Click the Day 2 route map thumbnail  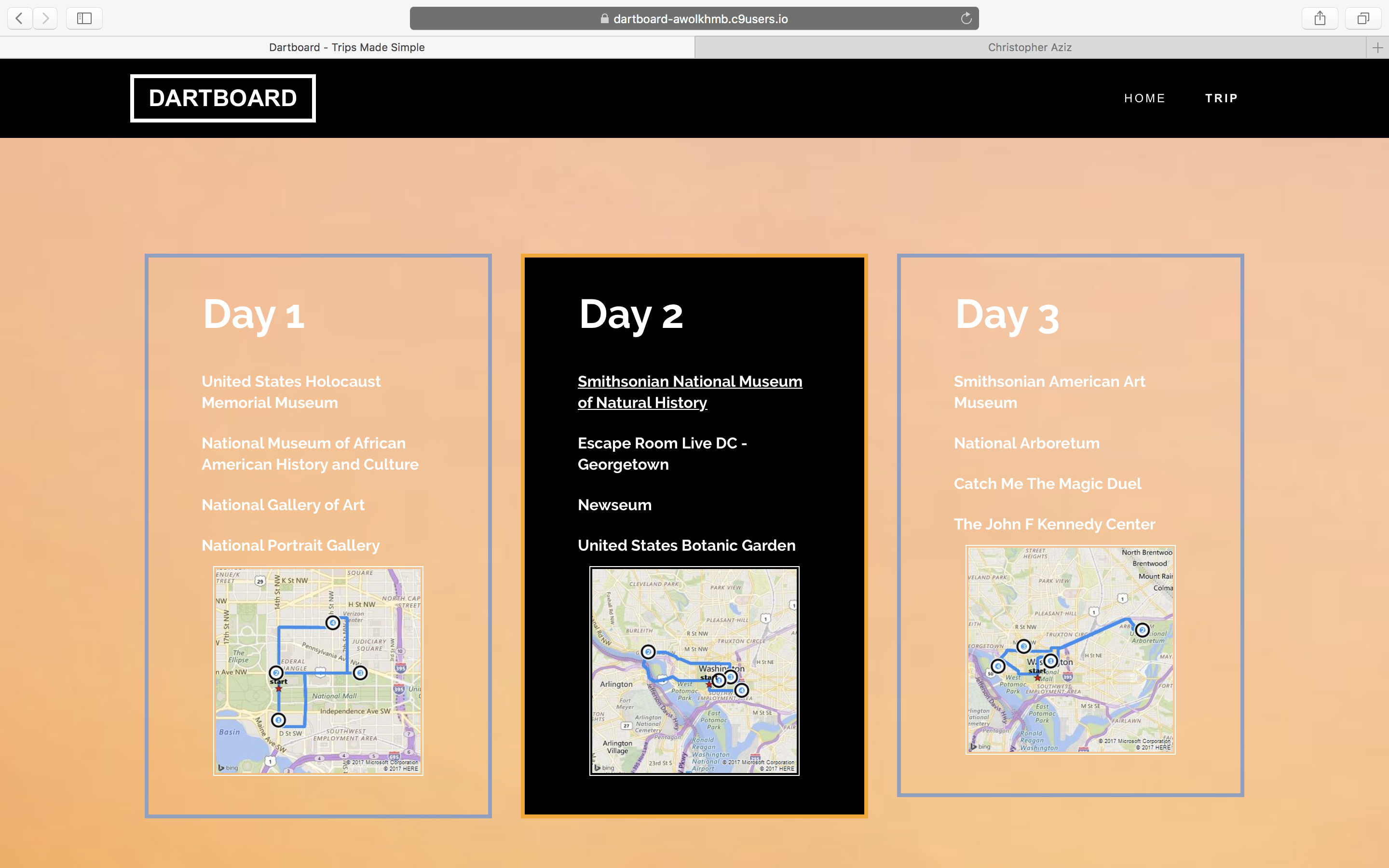point(694,670)
